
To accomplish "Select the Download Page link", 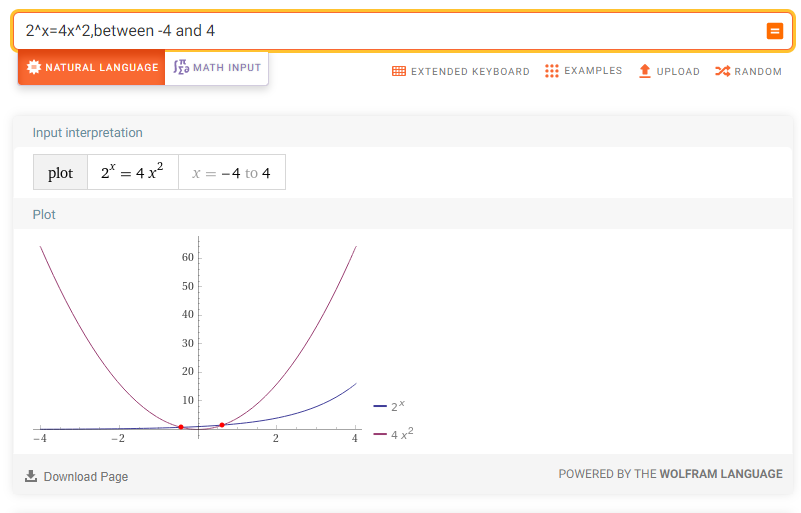I will click(x=77, y=476).
